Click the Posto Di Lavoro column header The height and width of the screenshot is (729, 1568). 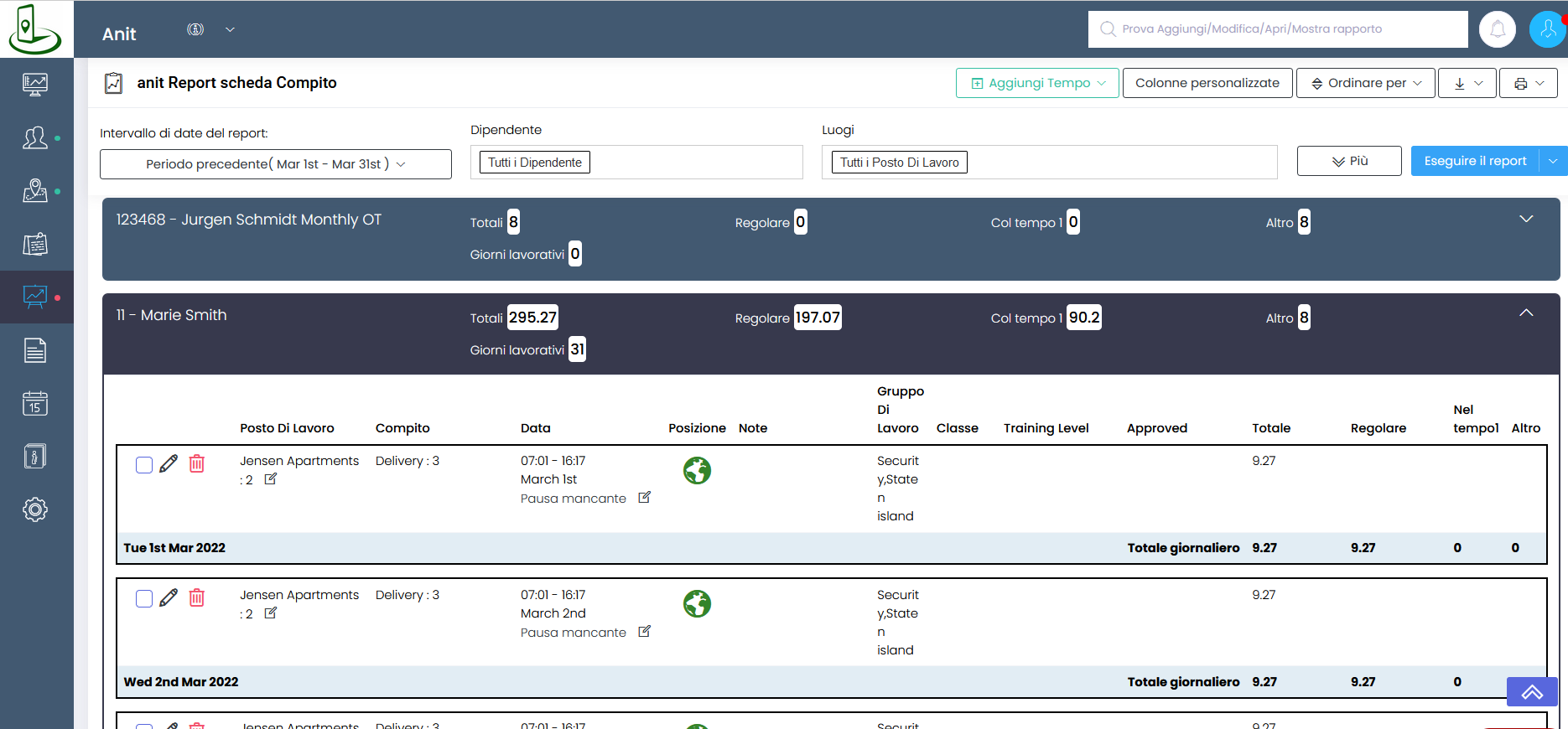click(287, 428)
